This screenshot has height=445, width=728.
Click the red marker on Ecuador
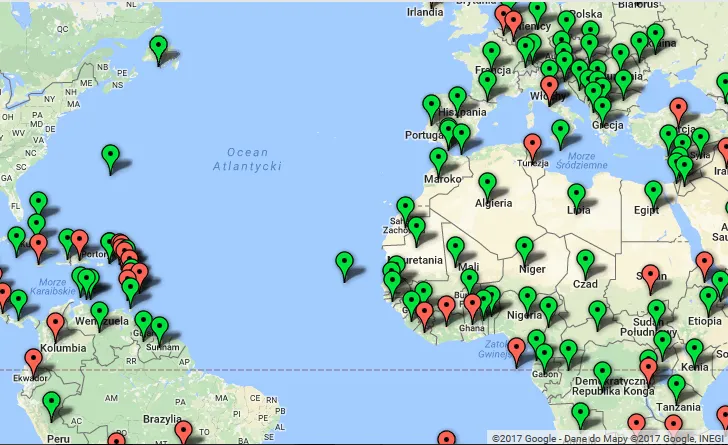pos(33,363)
